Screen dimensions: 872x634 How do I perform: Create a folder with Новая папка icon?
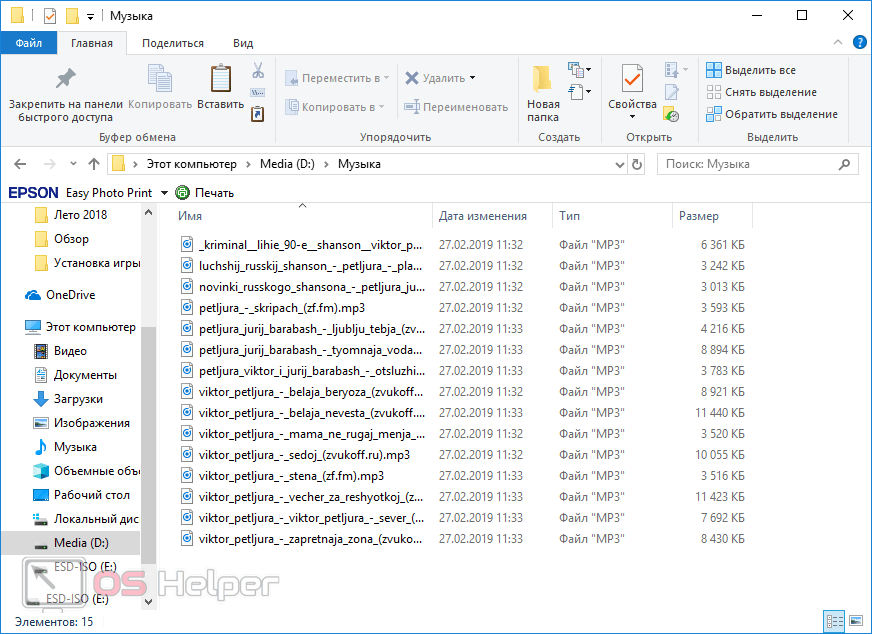pyautogui.click(x=543, y=79)
